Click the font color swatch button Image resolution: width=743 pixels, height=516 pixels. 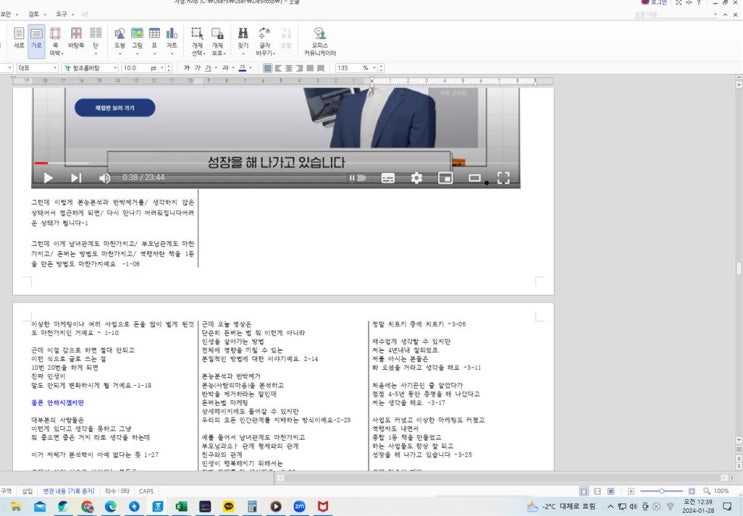click(x=243, y=68)
